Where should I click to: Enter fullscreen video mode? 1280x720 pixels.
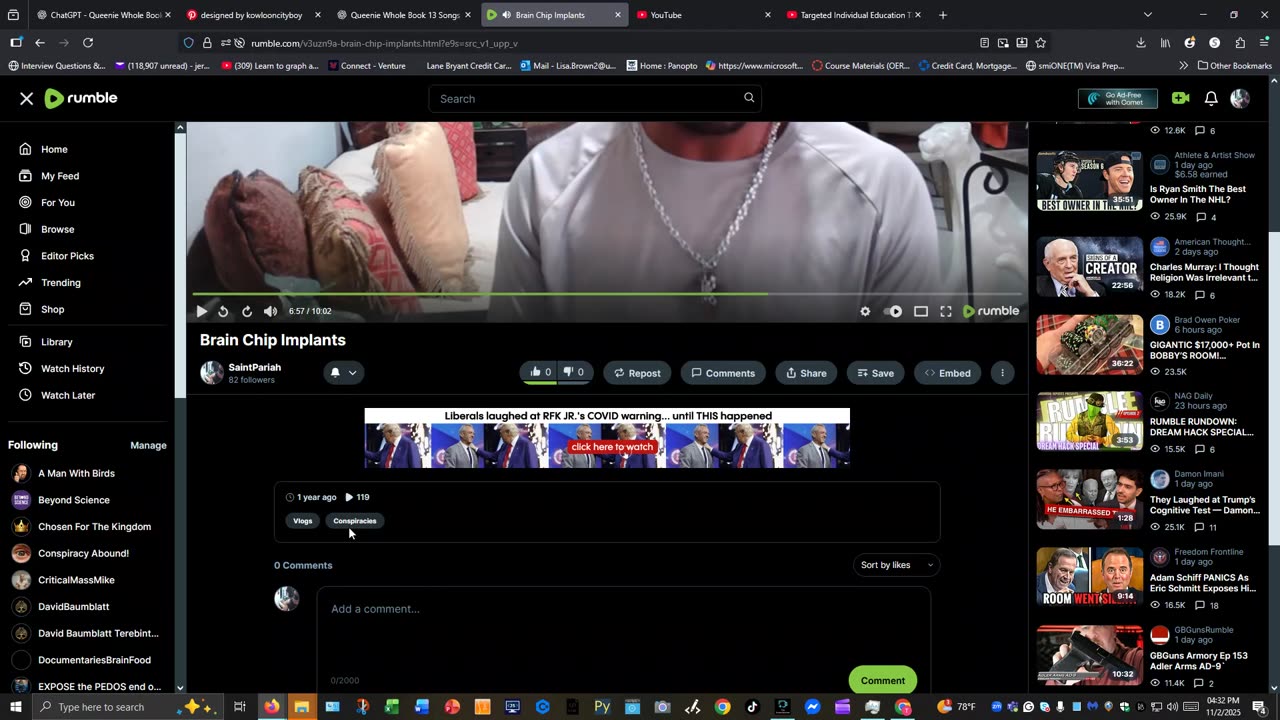pos(946,311)
